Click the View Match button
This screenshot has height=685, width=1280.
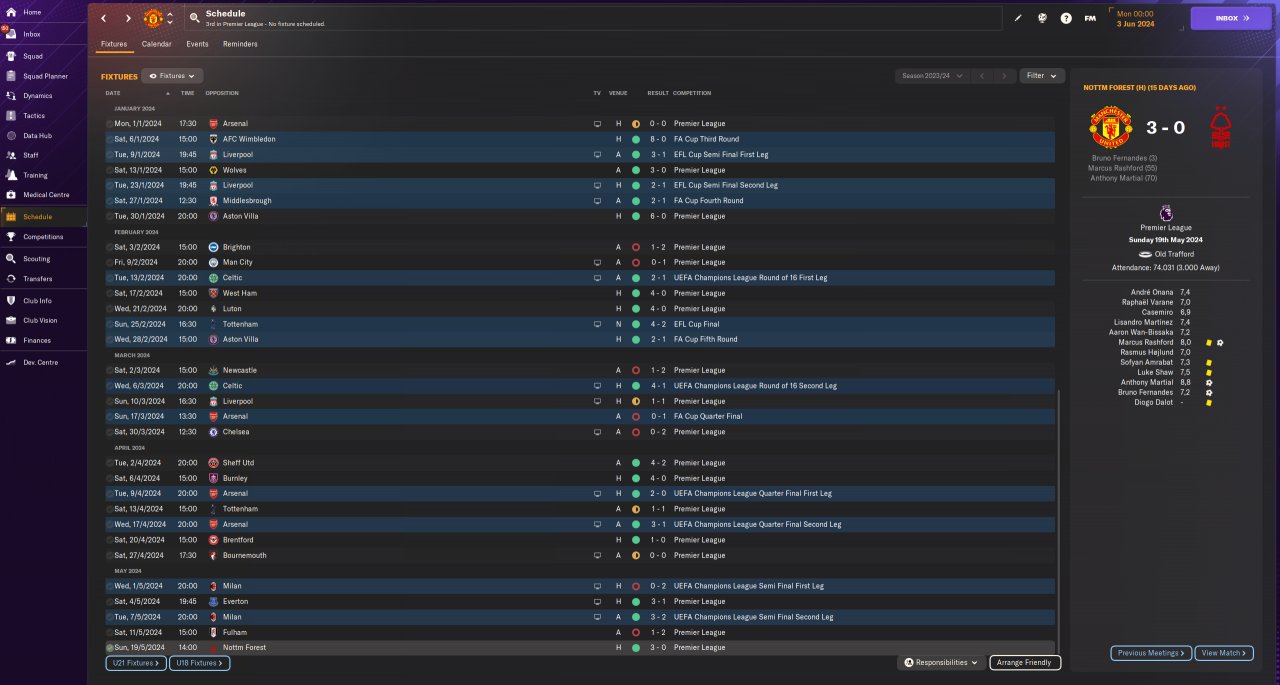[x=1224, y=653]
